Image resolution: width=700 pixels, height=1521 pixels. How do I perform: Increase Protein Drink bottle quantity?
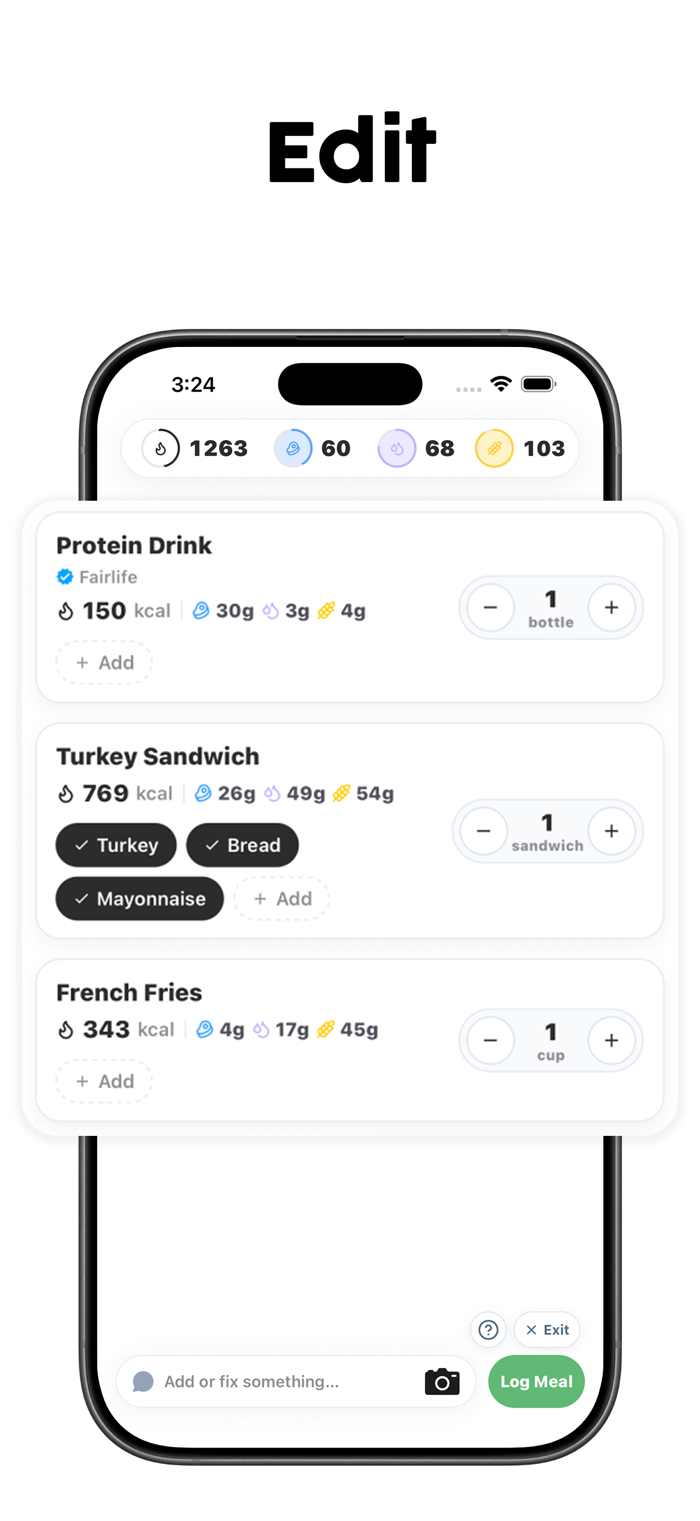[611, 607]
